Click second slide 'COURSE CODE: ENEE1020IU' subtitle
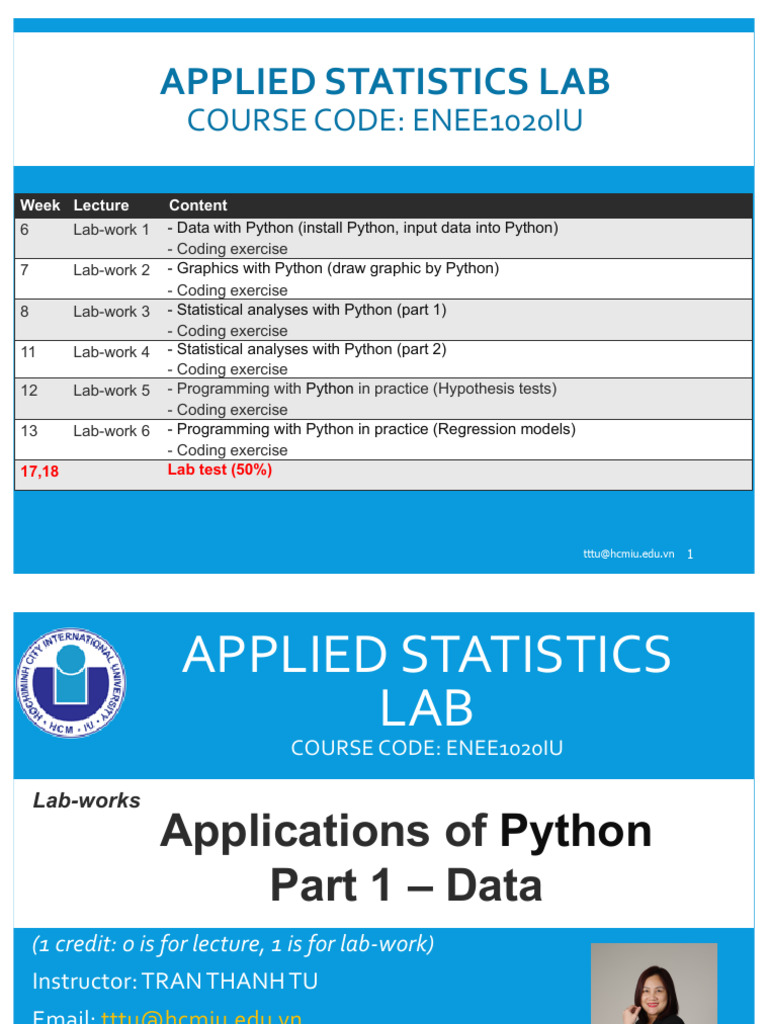Image resolution: width=768 pixels, height=1024 pixels. (426, 748)
